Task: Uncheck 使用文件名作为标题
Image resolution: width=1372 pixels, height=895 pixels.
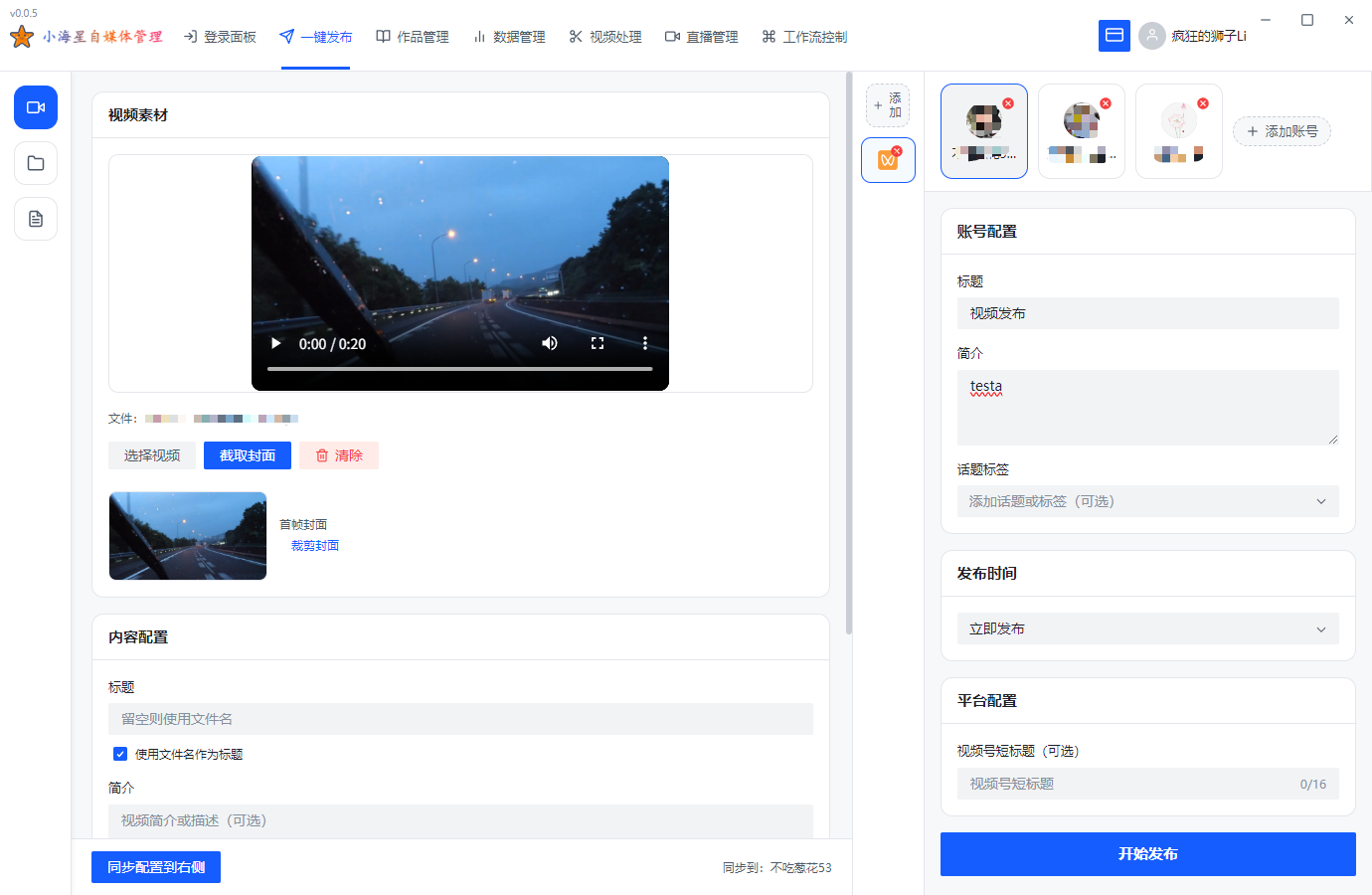Action: click(120, 754)
